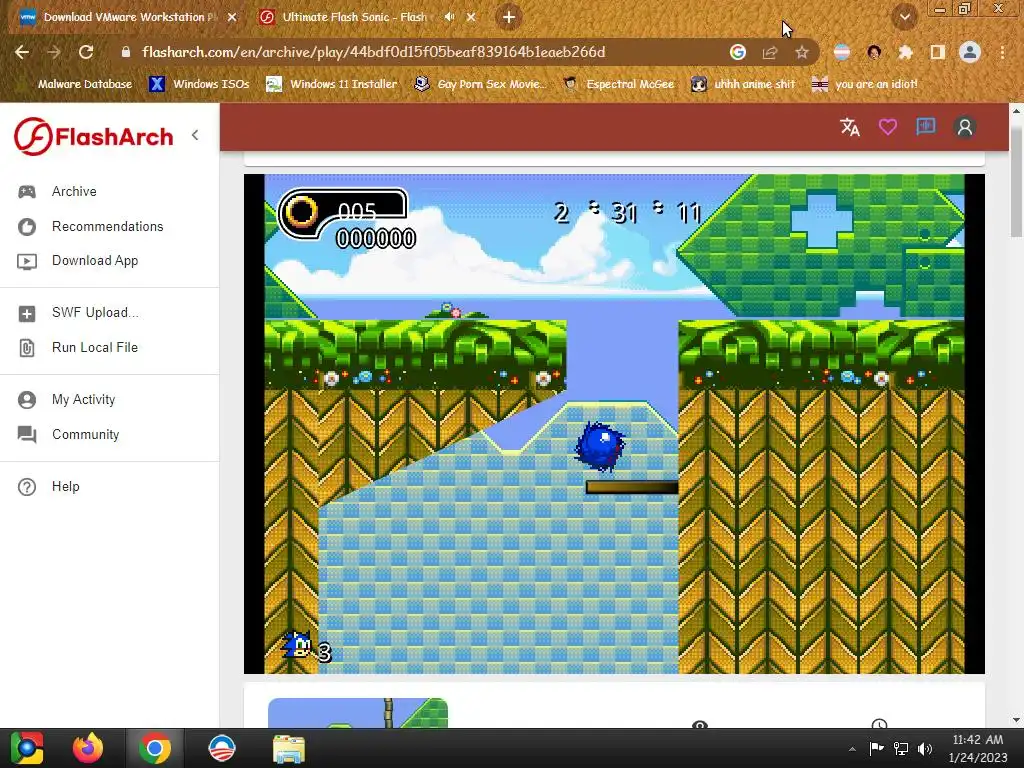The image size is (1024, 768).
Task: Click the My Activity person icon
Action: point(27,400)
